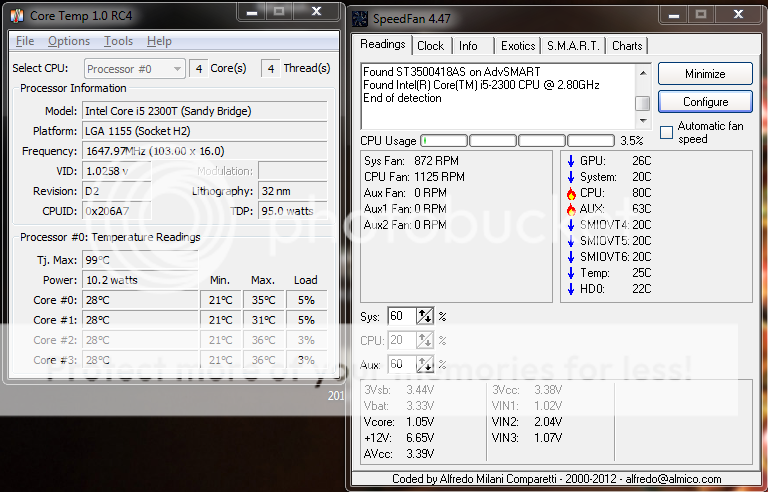
Task: Click the Core #1 max value 31°C
Action: [264, 320]
